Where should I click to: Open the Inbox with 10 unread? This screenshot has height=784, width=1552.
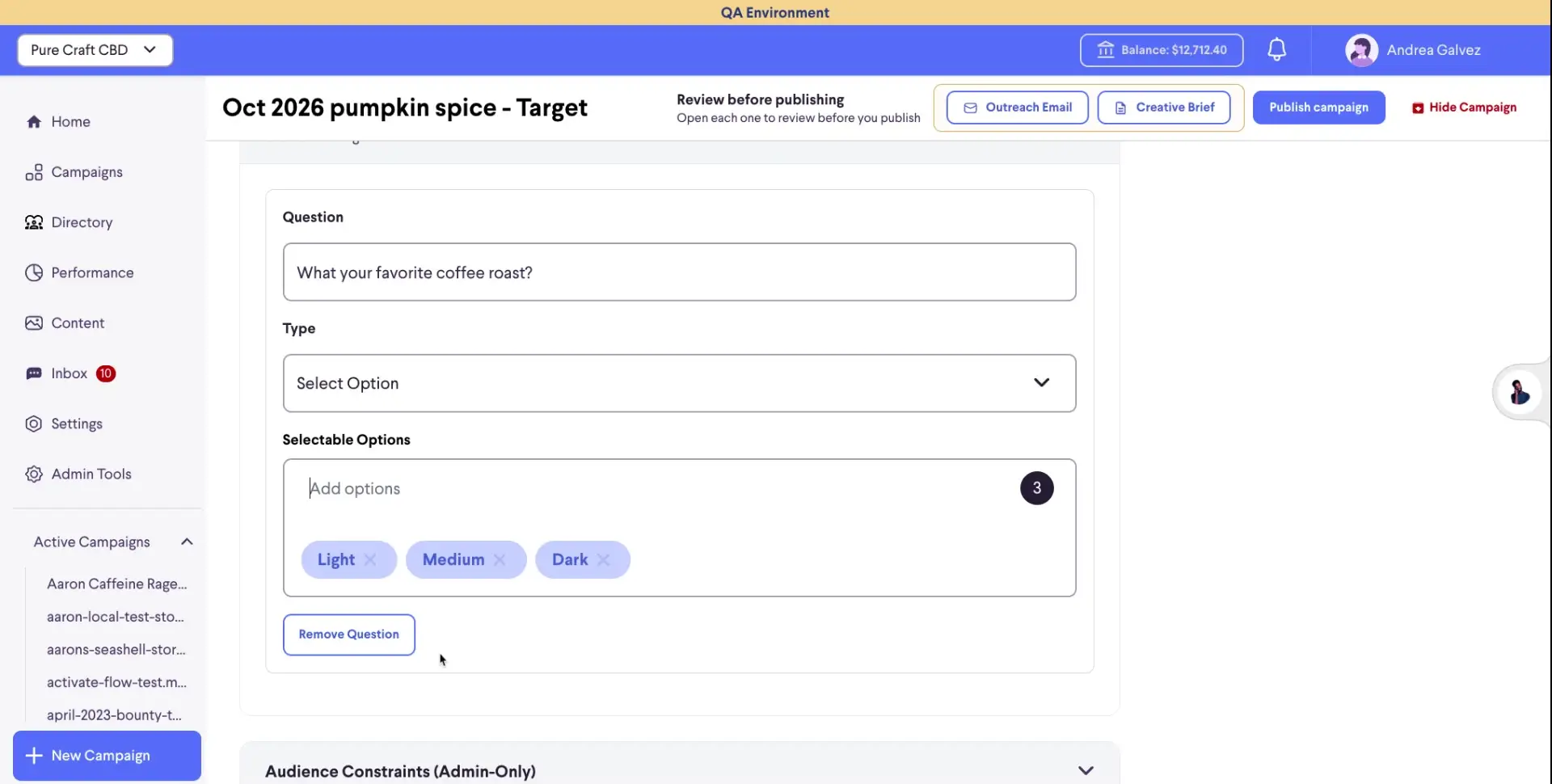click(x=70, y=373)
